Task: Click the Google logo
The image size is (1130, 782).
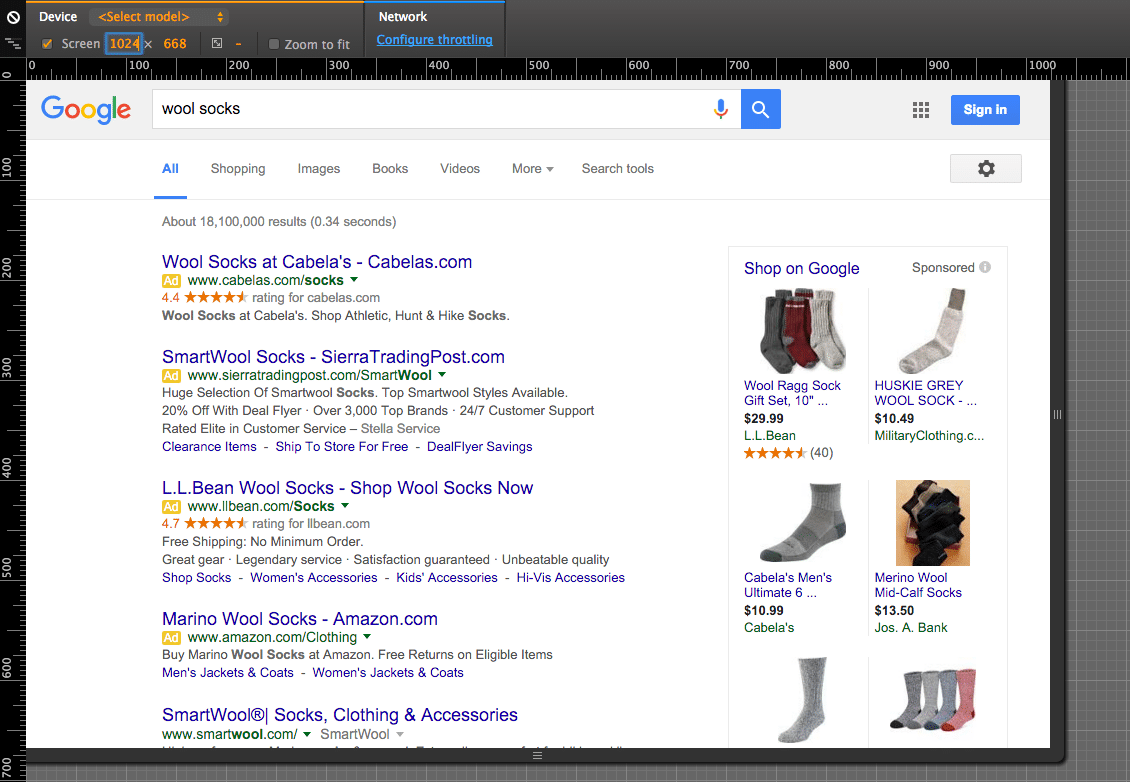Action: [86, 109]
